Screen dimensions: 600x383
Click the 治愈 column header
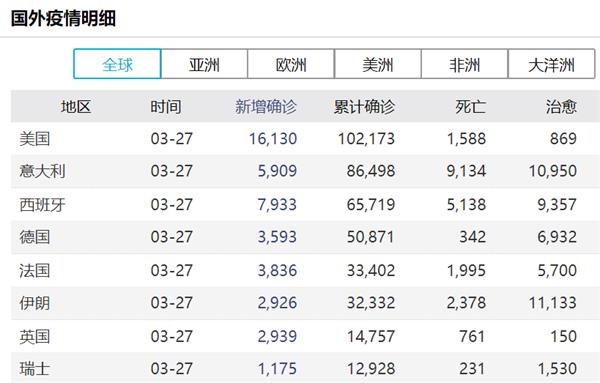(561, 106)
